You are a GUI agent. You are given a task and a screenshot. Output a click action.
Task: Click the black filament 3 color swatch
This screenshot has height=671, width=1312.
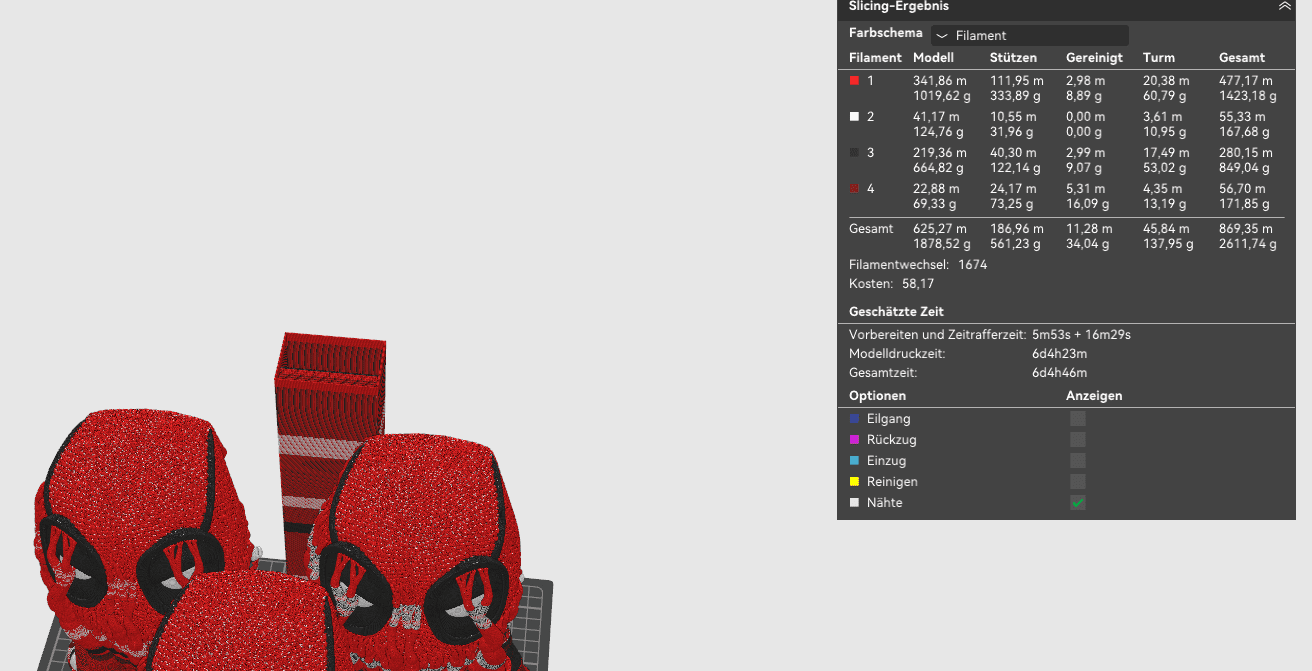pyautogui.click(x=854, y=152)
